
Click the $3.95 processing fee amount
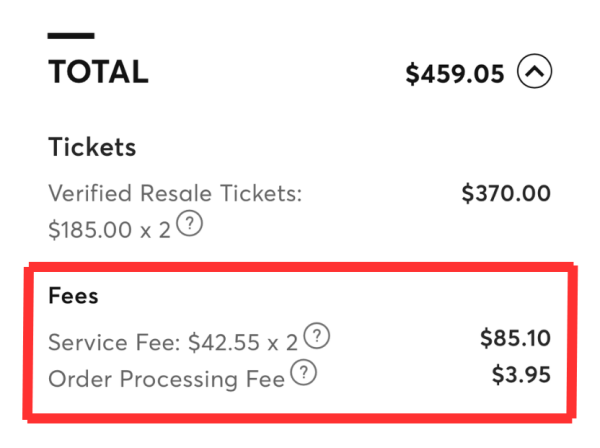pos(521,375)
